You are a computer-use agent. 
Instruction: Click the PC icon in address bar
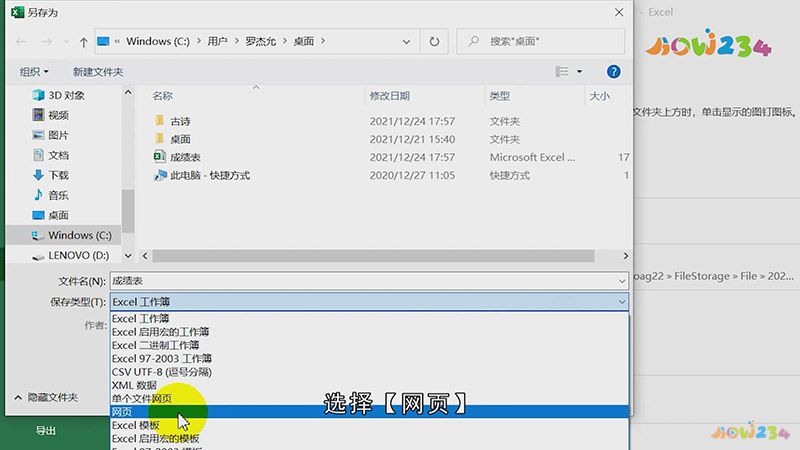(103, 41)
